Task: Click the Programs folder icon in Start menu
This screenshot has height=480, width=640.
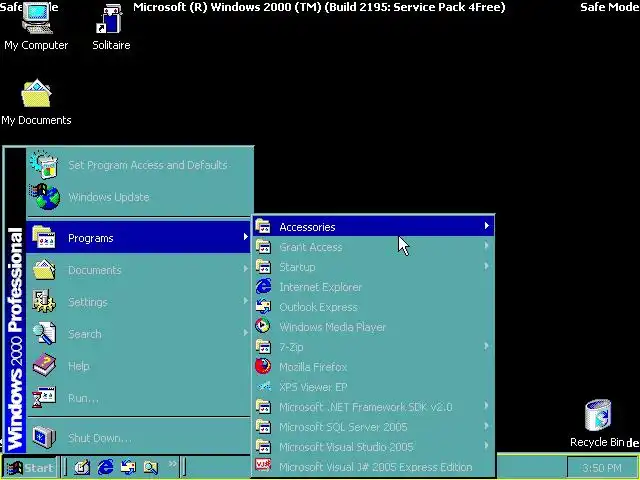Action: pos(44,237)
